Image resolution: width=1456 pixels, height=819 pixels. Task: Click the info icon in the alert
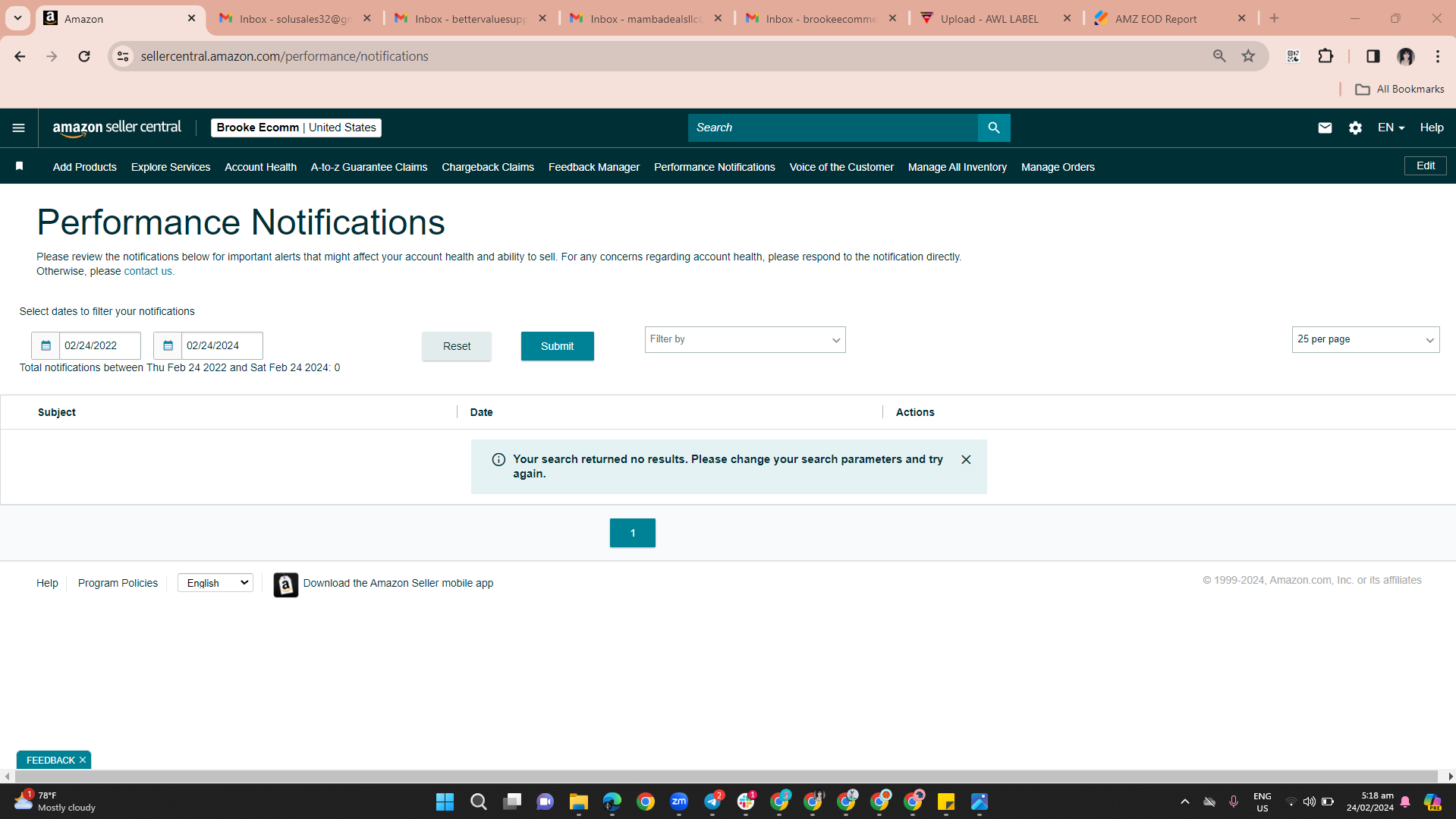pyautogui.click(x=498, y=459)
